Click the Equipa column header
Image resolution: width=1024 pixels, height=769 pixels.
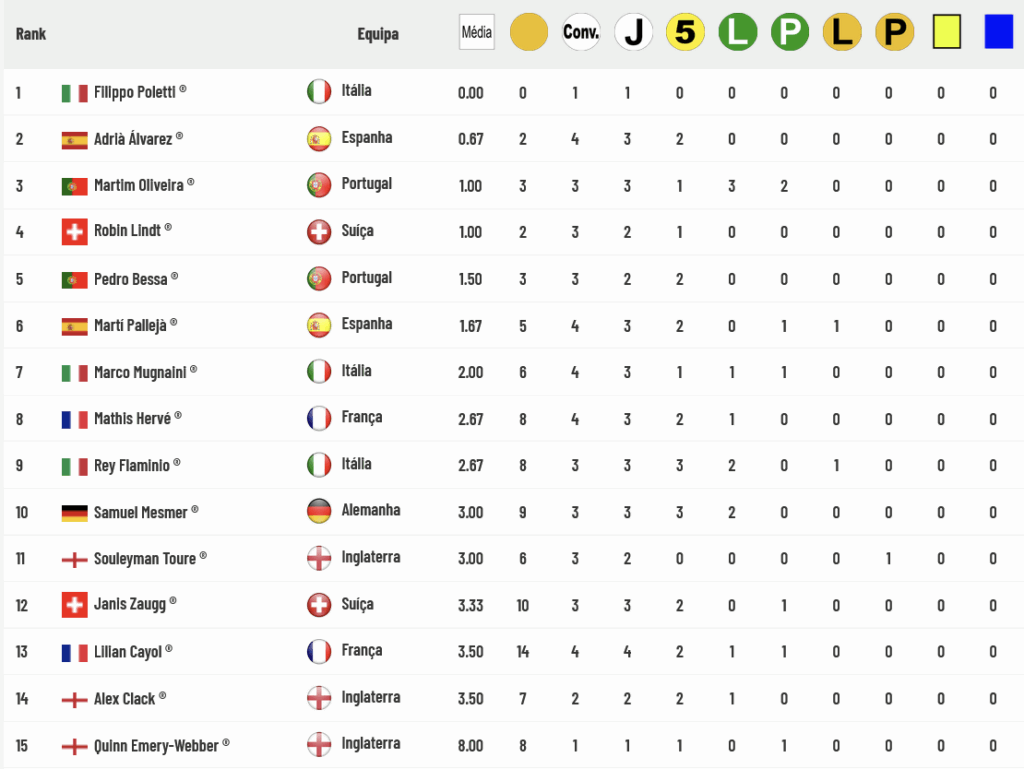(x=377, y=34)
